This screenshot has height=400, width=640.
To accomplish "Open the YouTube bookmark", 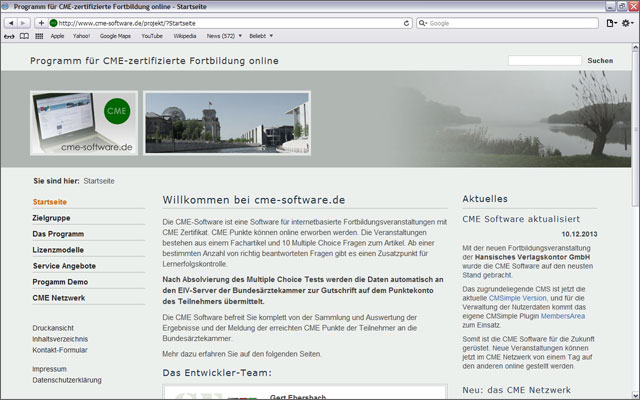I will (x=152, y=36).
